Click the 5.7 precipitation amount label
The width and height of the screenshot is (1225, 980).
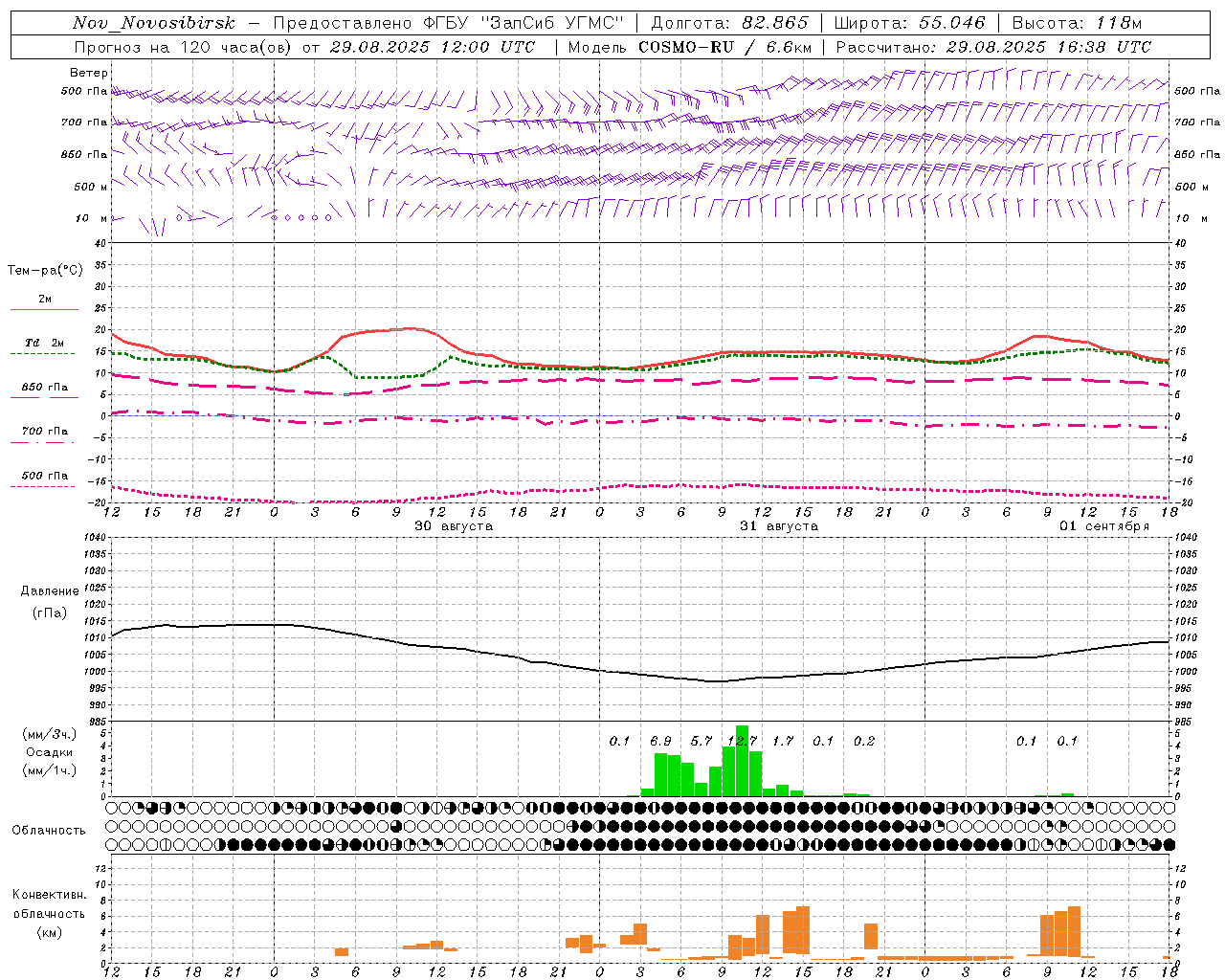702,741
